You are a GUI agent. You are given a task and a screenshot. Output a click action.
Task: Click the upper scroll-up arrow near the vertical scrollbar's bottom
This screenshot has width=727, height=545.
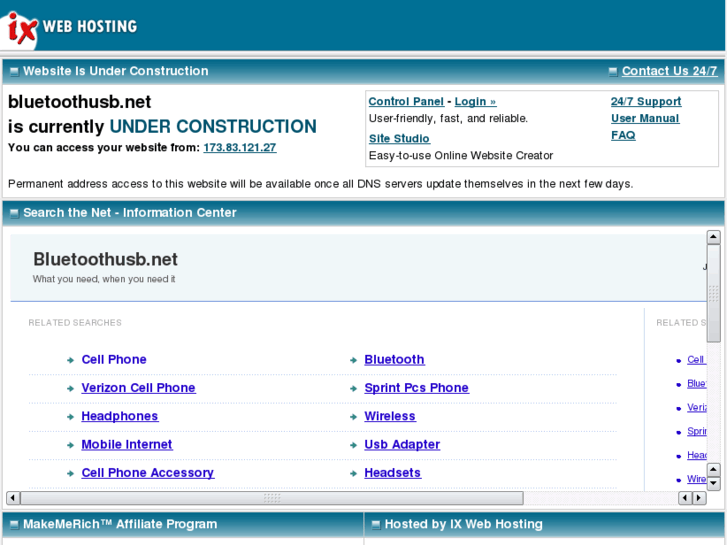[714, 469]
